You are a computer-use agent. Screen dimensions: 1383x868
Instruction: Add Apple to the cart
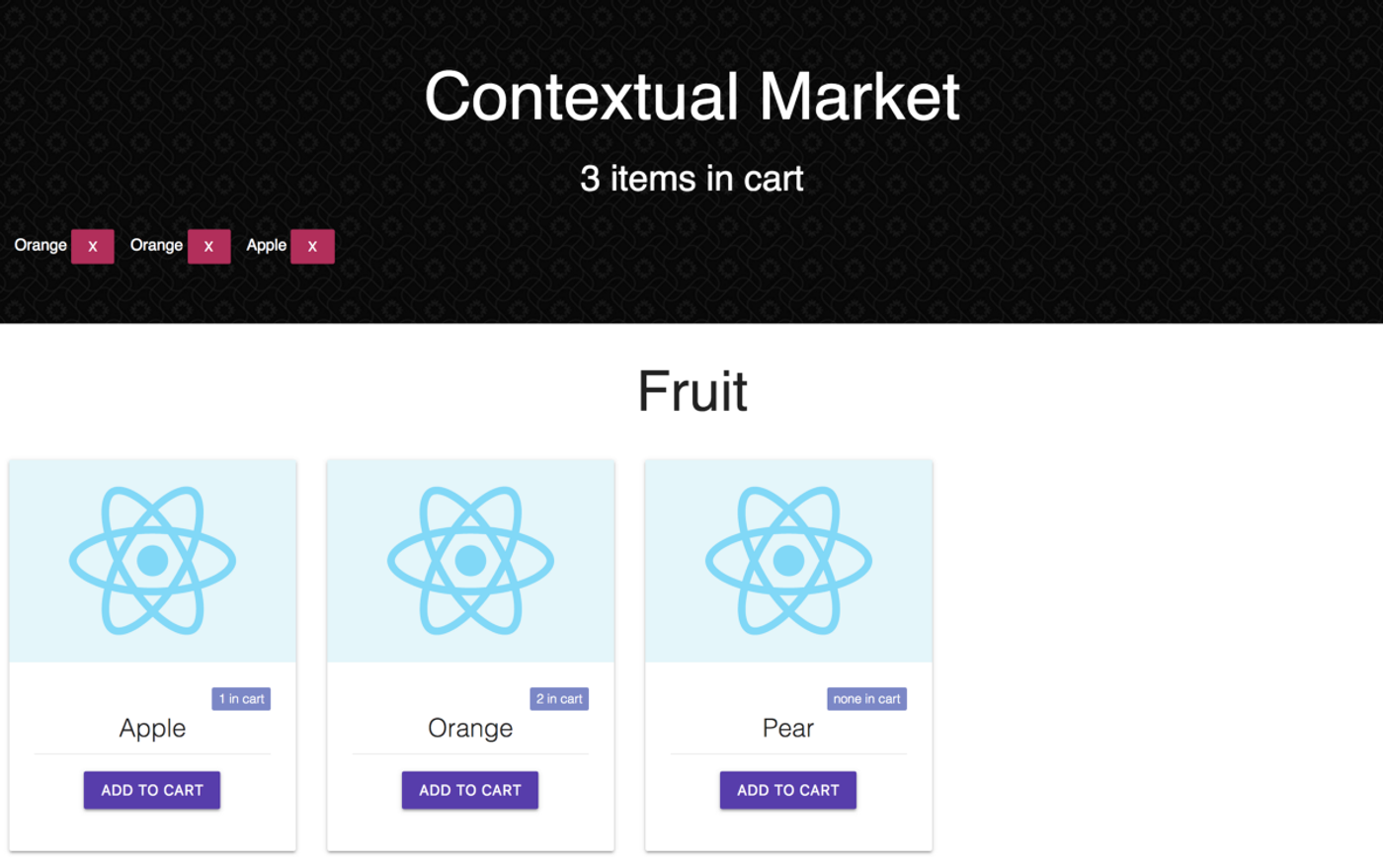click(152, 790)
